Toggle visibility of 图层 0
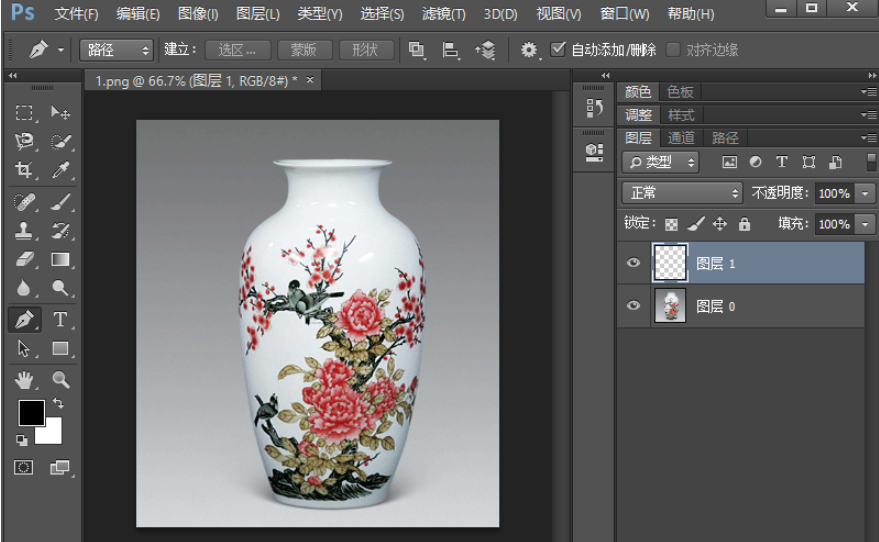This screenshot has width=879, height=542. point(633,306)
